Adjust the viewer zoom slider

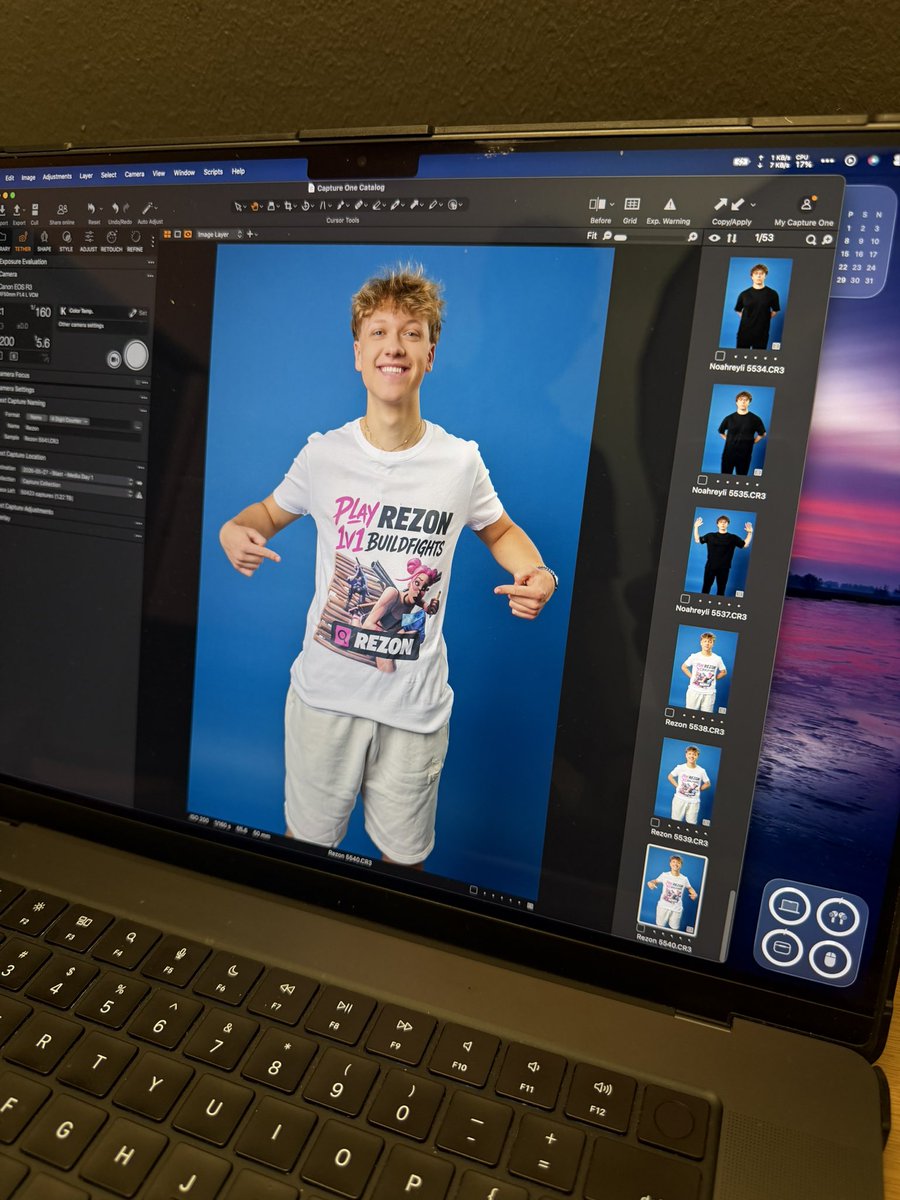tap(651, 238)
